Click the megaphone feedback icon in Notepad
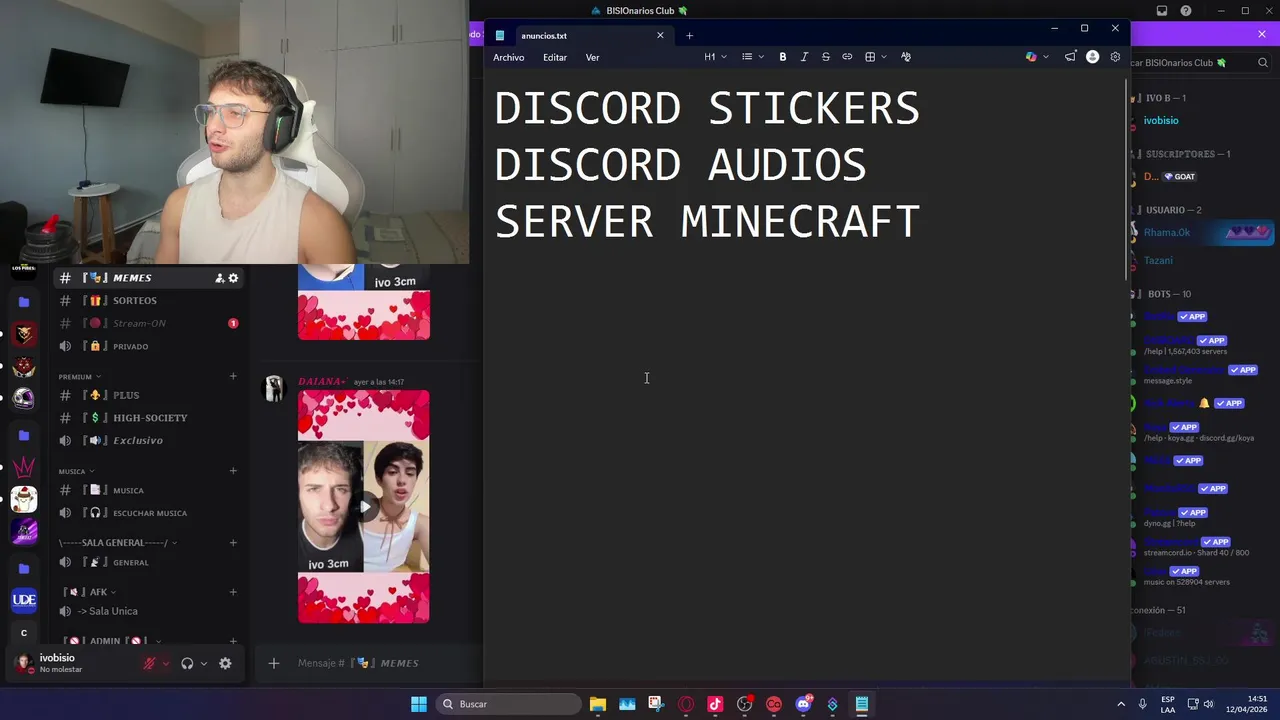This screenshot has height=720, width=1280. coord(1070,57)
